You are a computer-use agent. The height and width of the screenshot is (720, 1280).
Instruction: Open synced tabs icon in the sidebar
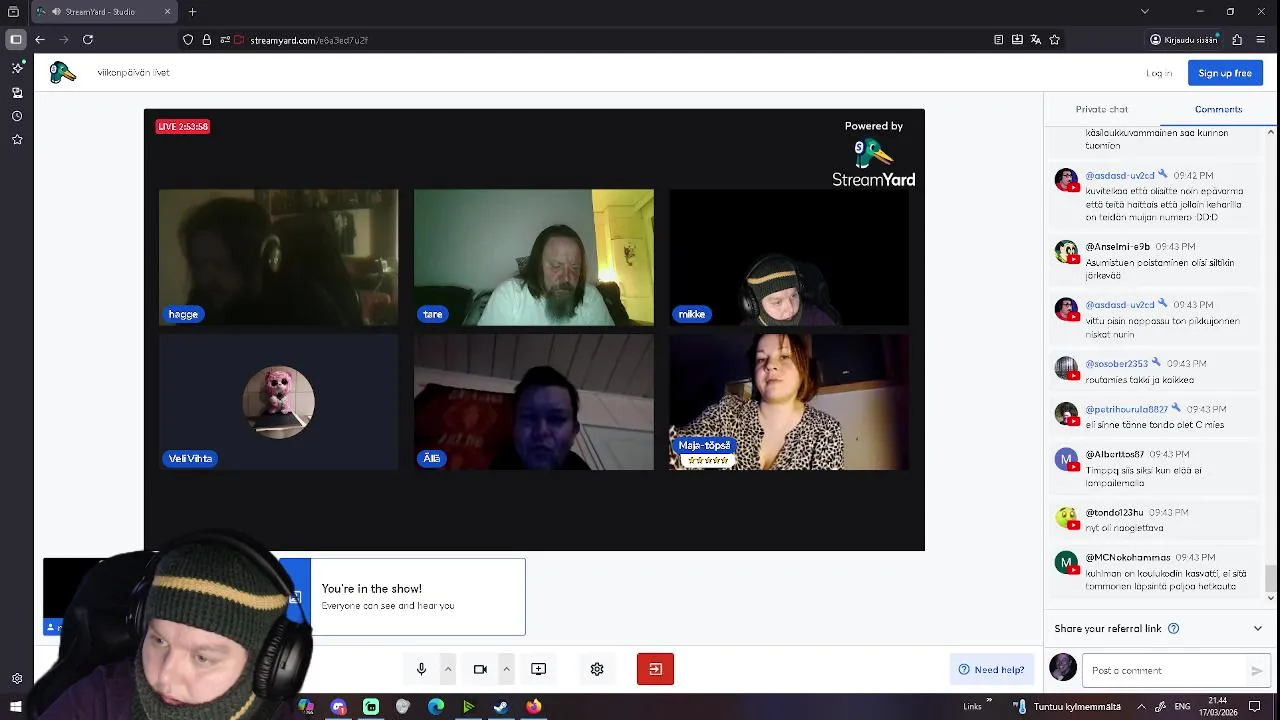17,92
